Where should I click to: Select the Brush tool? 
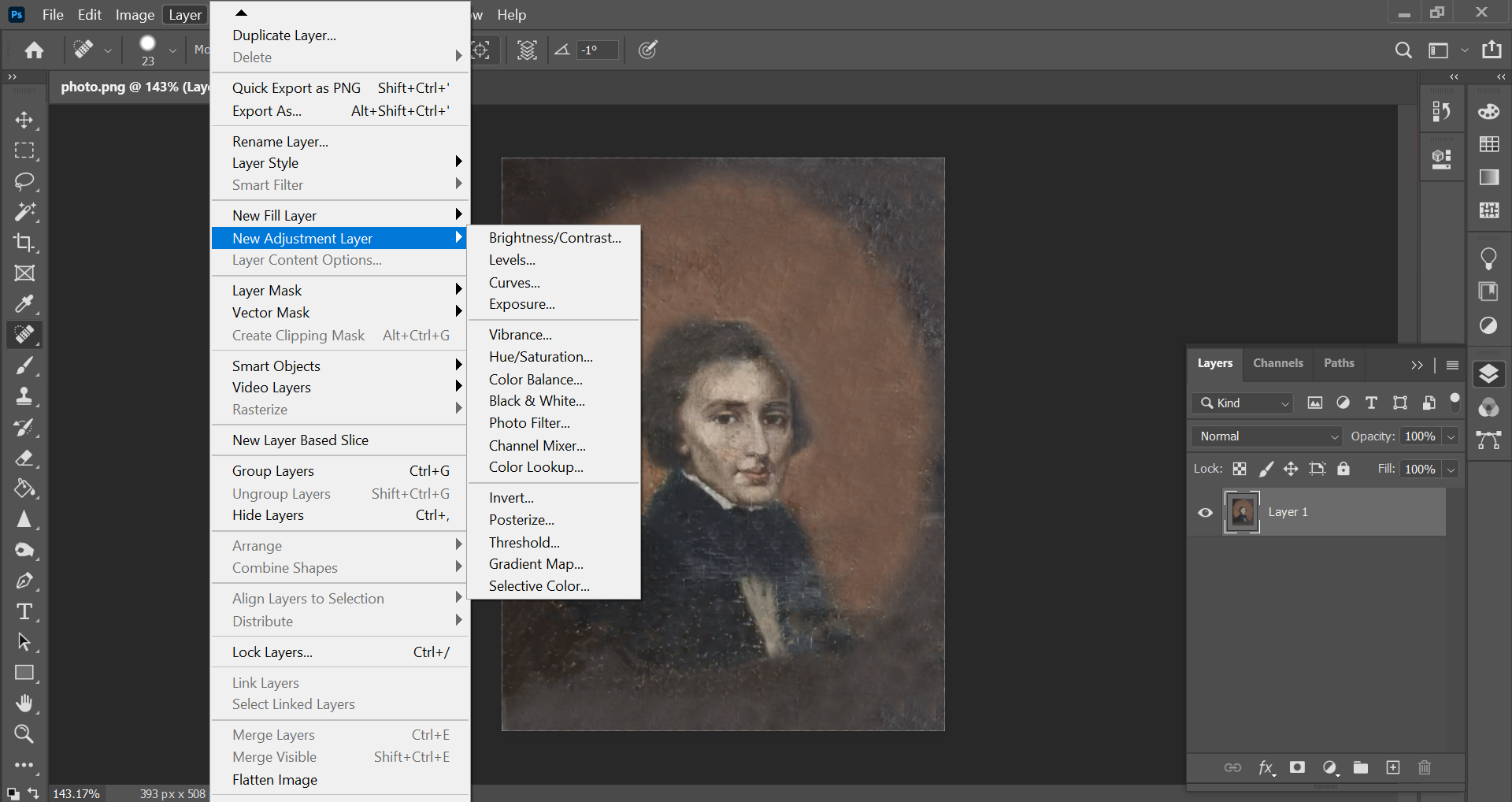pyautogui.click(x=24, y=366)
